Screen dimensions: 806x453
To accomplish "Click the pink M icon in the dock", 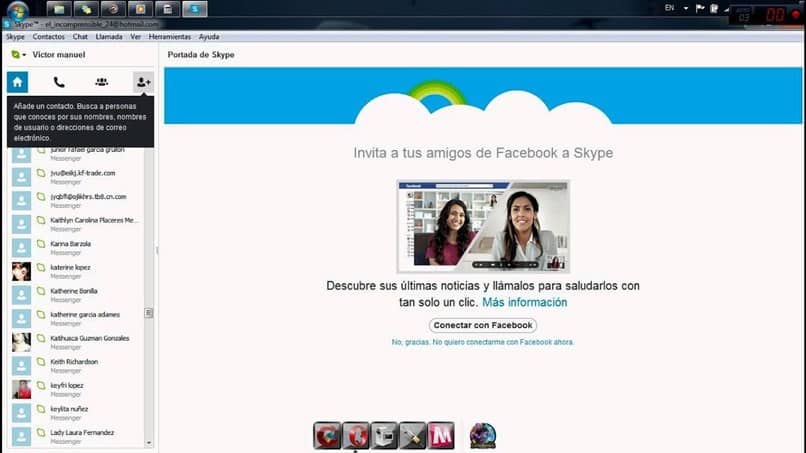I will click(441, 436).
